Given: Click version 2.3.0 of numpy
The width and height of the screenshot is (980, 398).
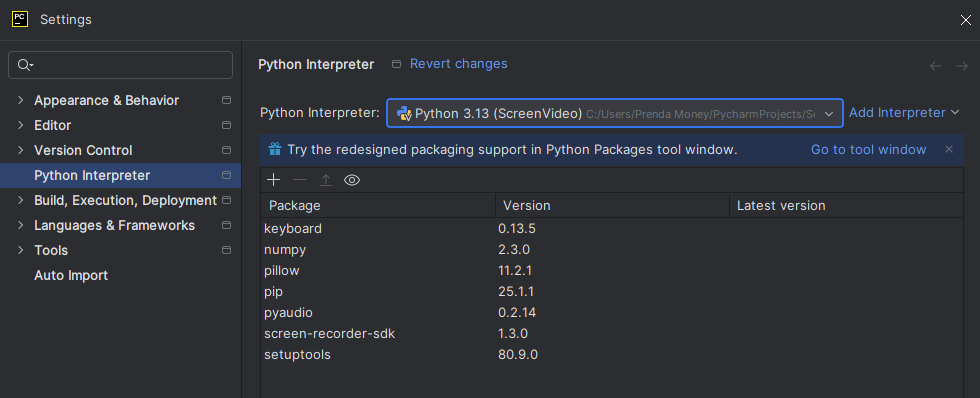Looking at the screenshot, I should coord(514,249).
